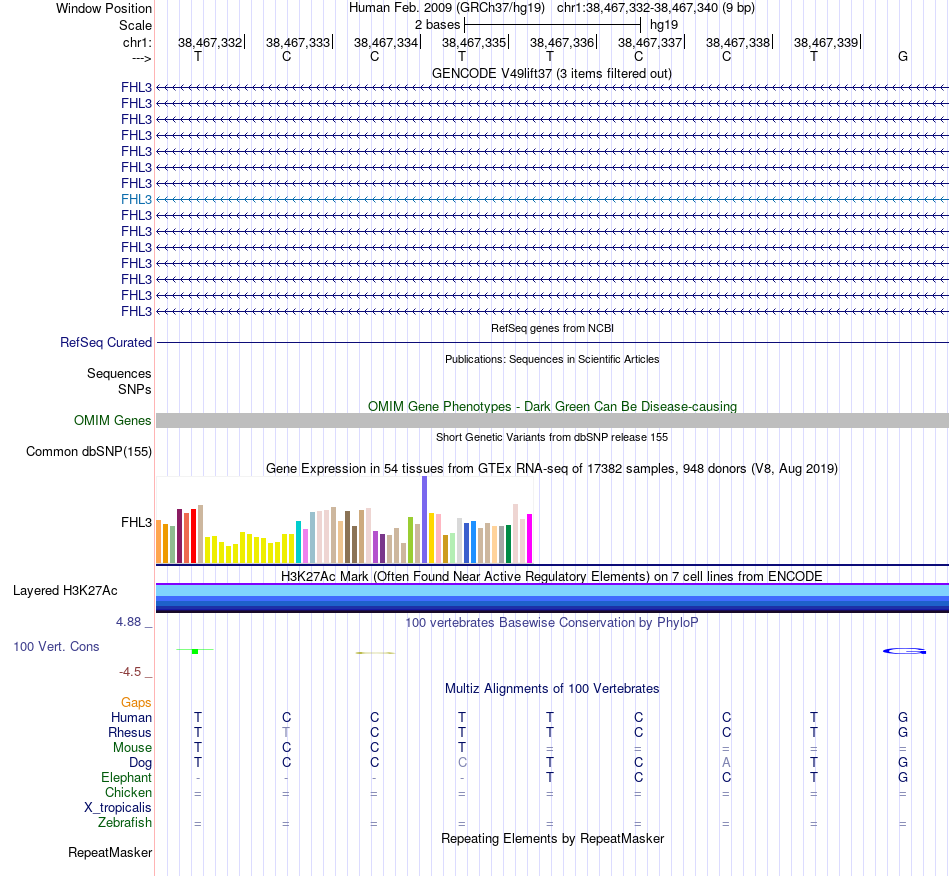This screenshot has height=876, width=950.
Task: Click the Common dbSNP(155) label
Action: (x=89, y=451)
